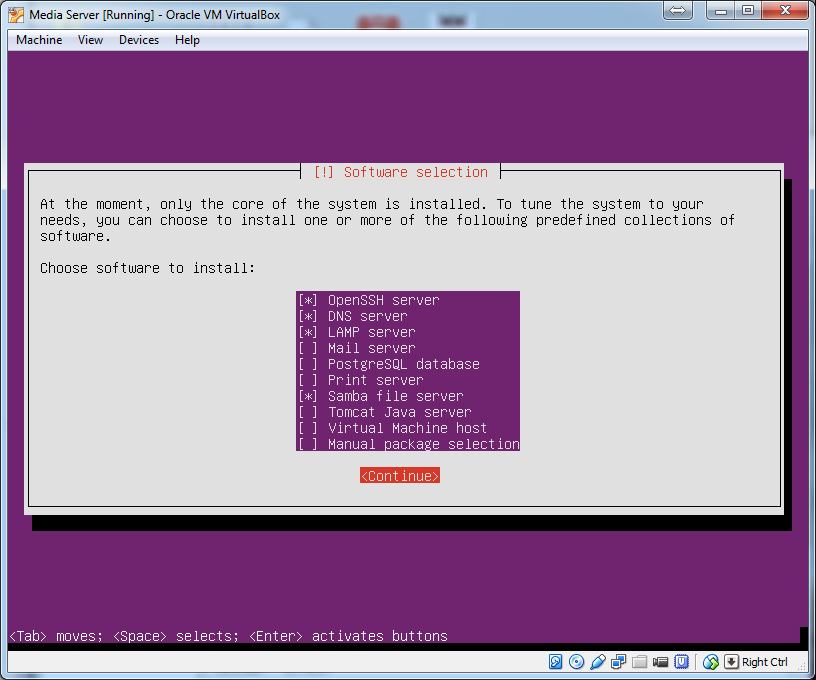Enable the Mail server option

[x=308, y=348]
